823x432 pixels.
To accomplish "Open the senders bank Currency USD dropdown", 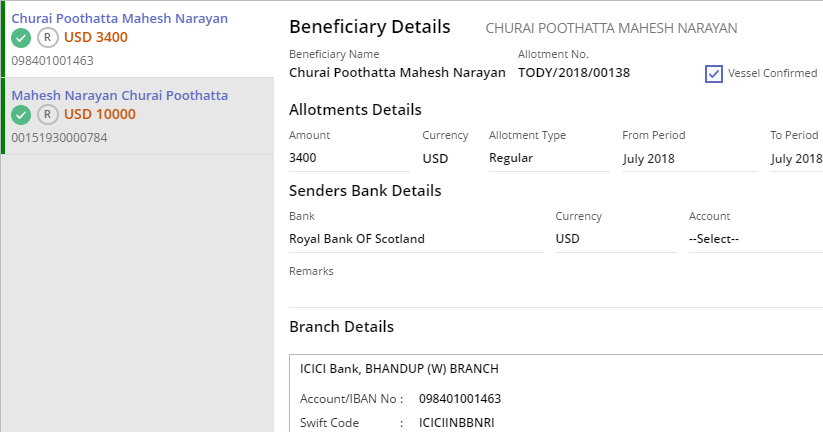I will click(x=616, y=239).
